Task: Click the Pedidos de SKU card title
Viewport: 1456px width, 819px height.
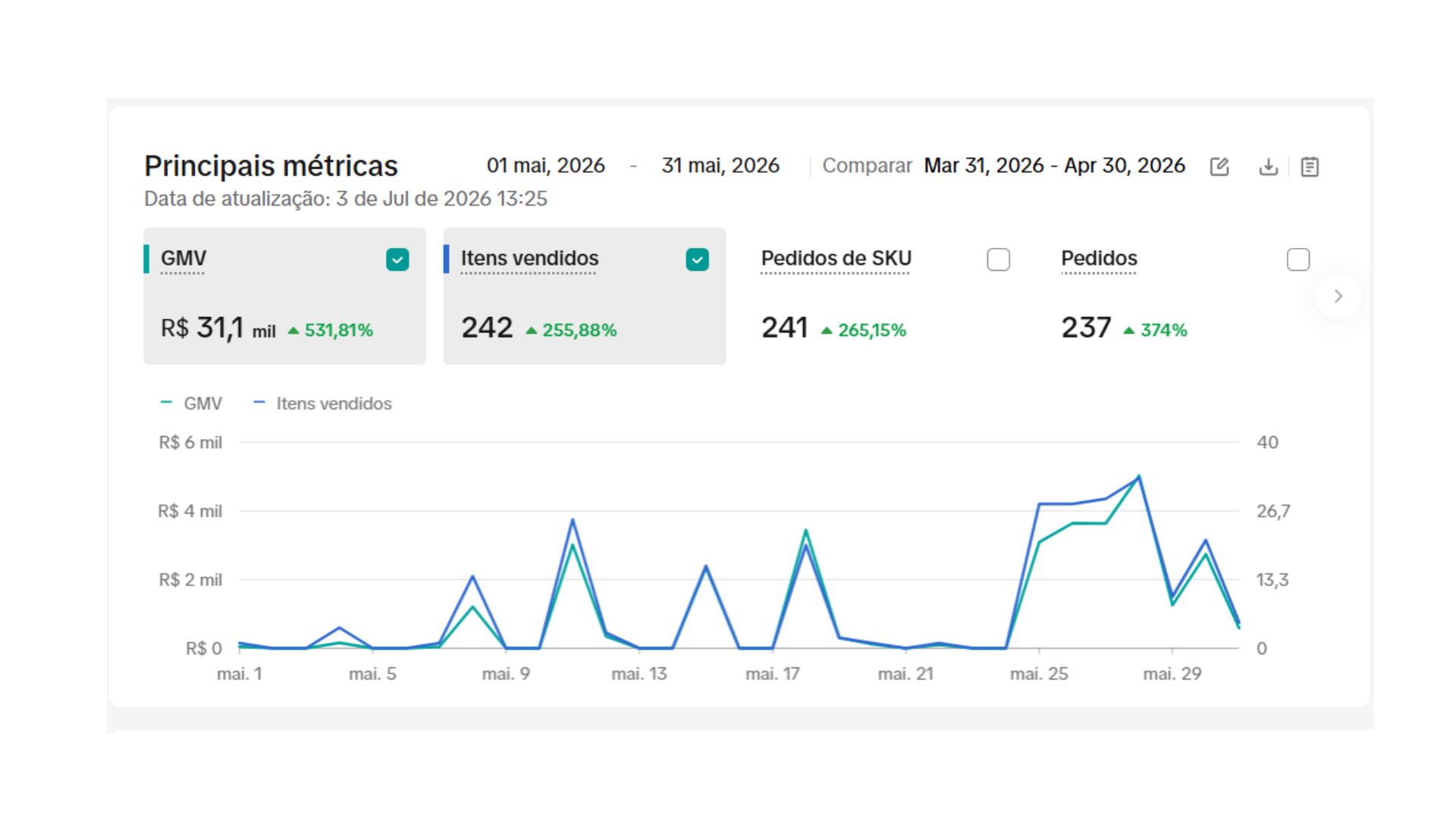Action: coord(836,259)
